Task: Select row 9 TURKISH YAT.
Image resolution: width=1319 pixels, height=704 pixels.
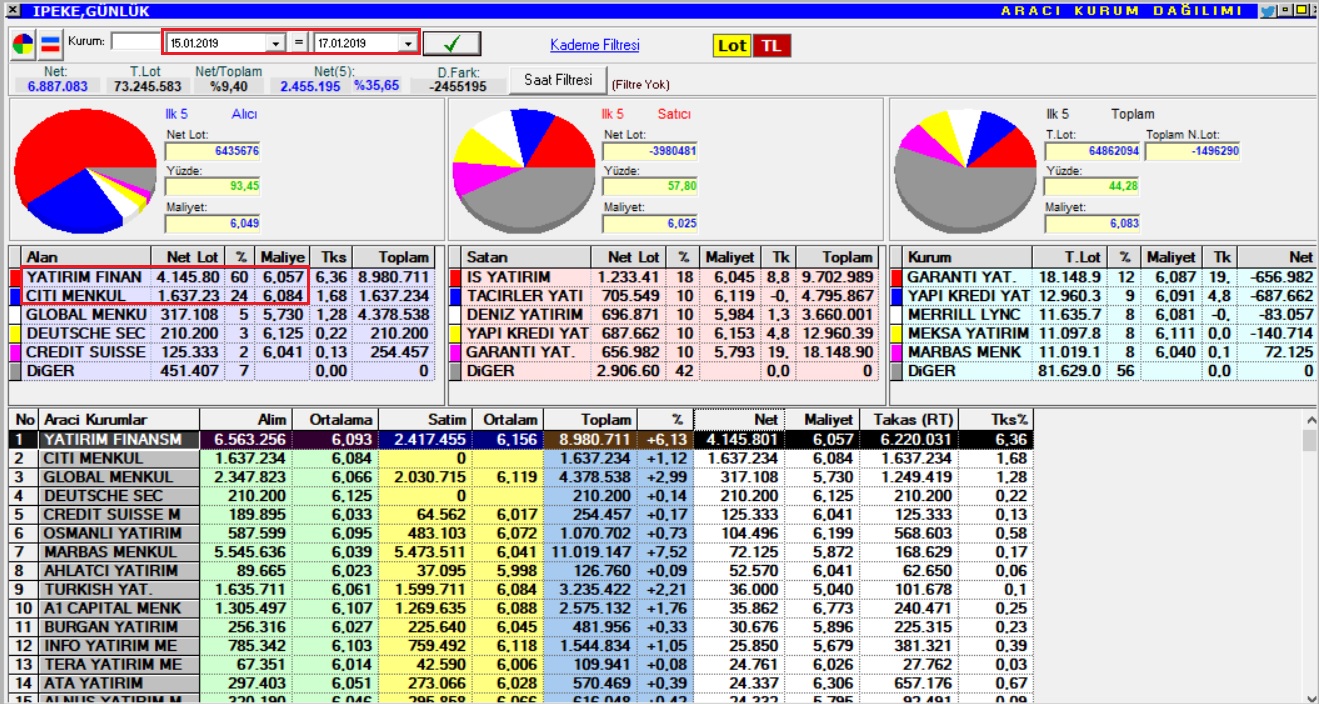Action: (x=521, y=590)
